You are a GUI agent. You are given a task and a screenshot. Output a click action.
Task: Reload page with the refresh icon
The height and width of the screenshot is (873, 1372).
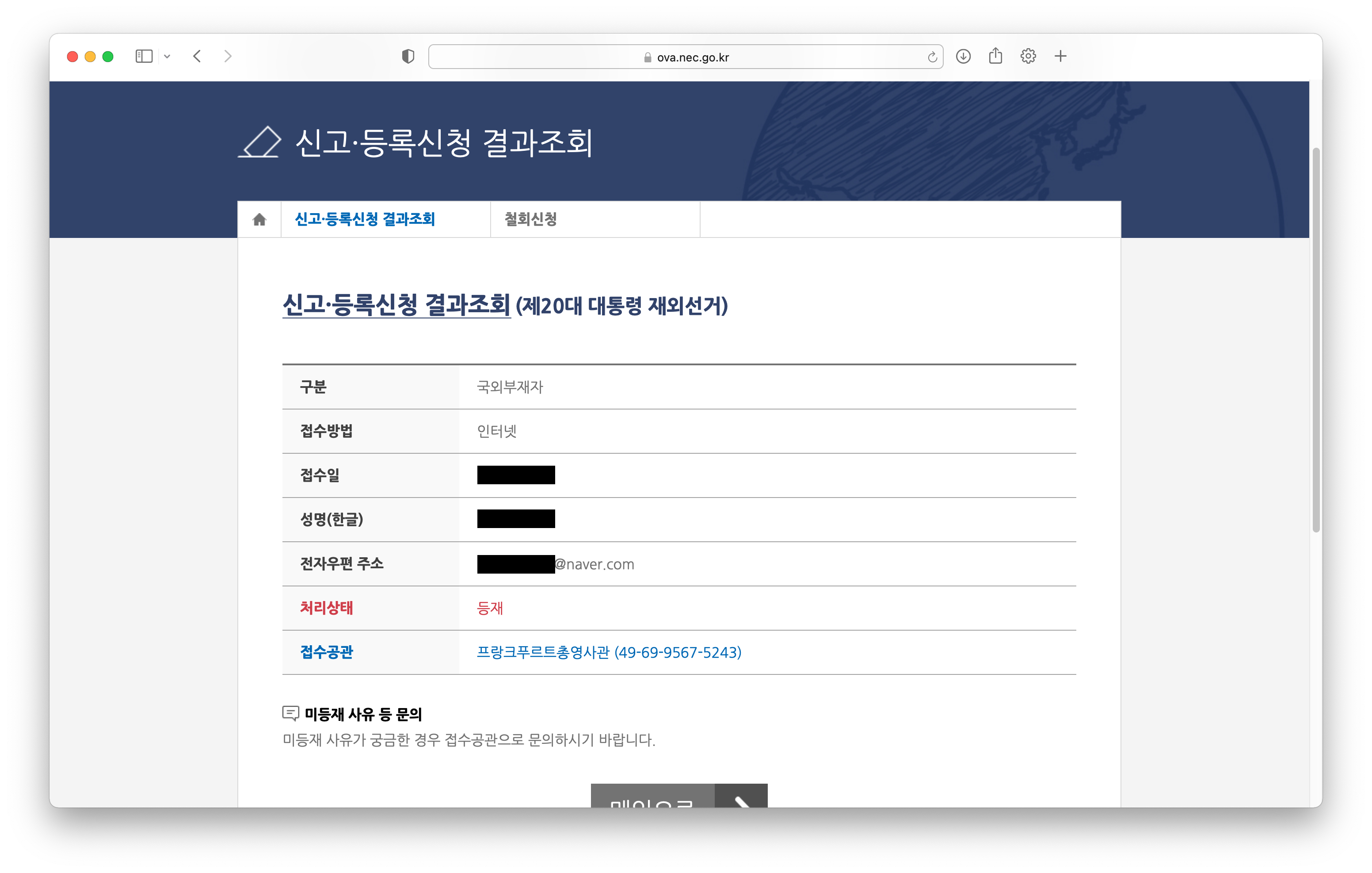pos(932,57)
